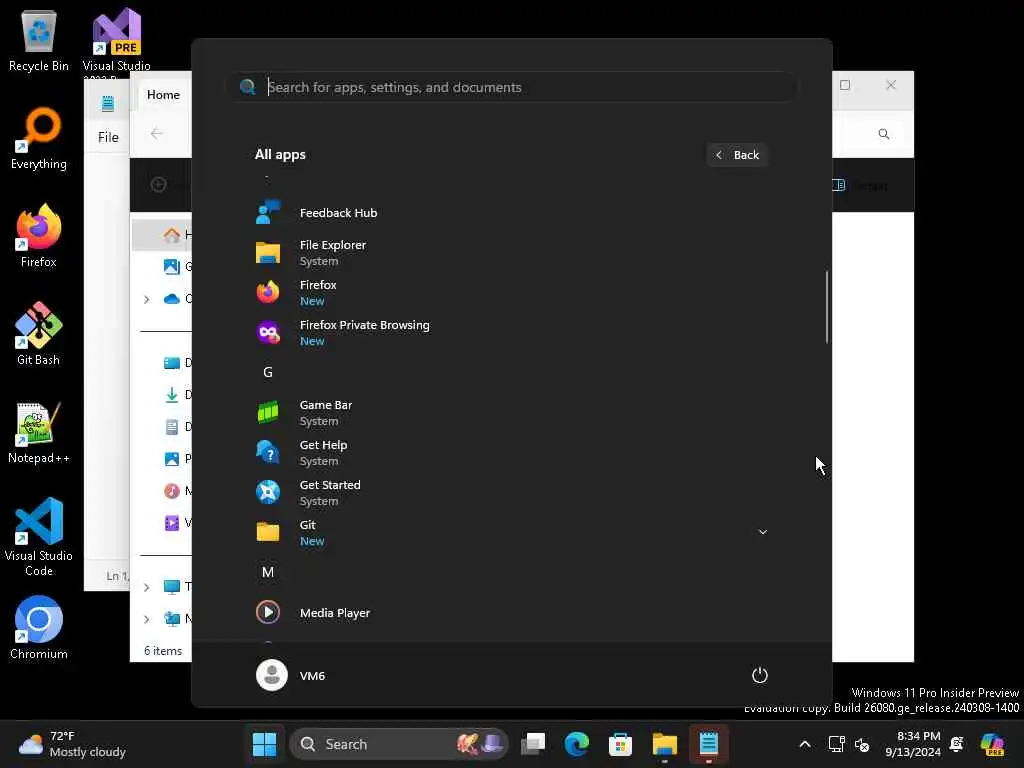Expand the OneDrive node in File Explorer
Screen dimensions: 1024x768
pos(146,299)
